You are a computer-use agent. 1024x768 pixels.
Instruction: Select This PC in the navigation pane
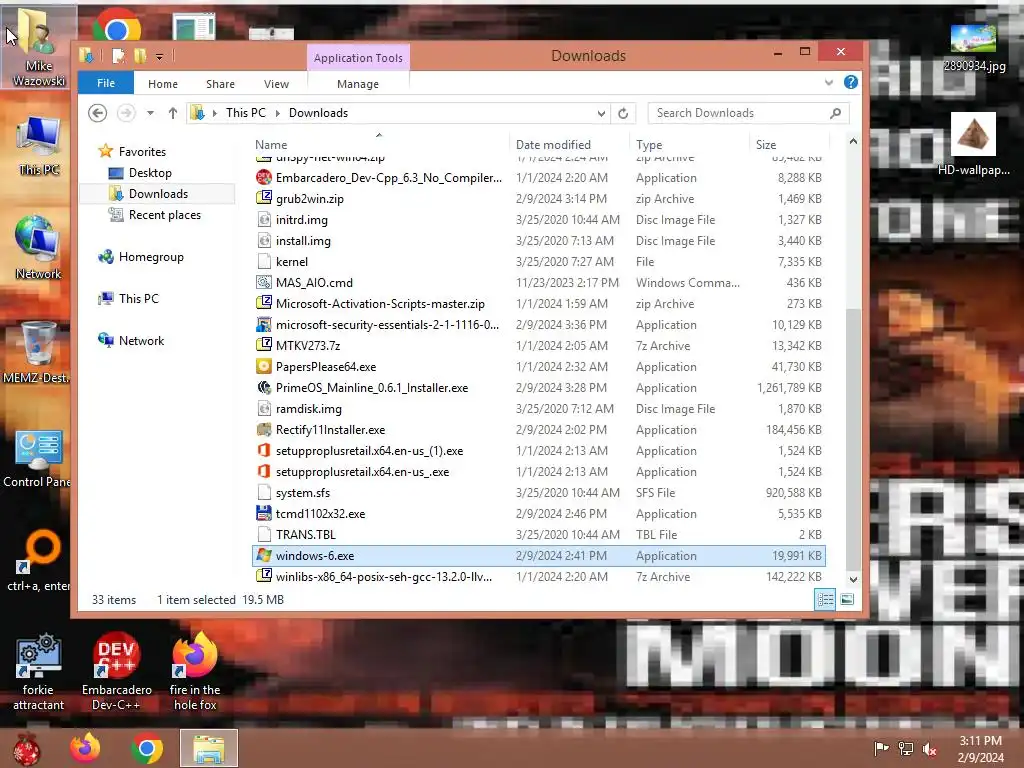138,298
